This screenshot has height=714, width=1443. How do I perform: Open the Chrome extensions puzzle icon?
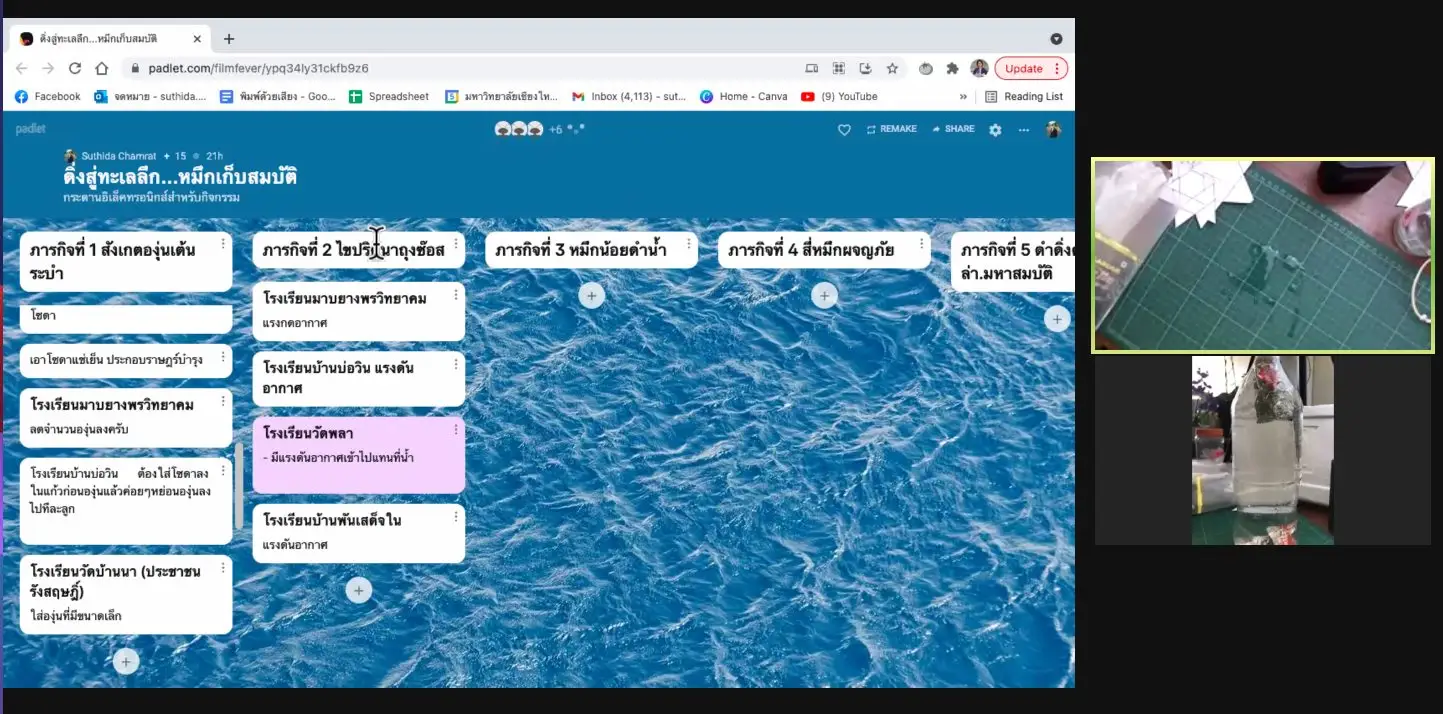coord(954,68)
